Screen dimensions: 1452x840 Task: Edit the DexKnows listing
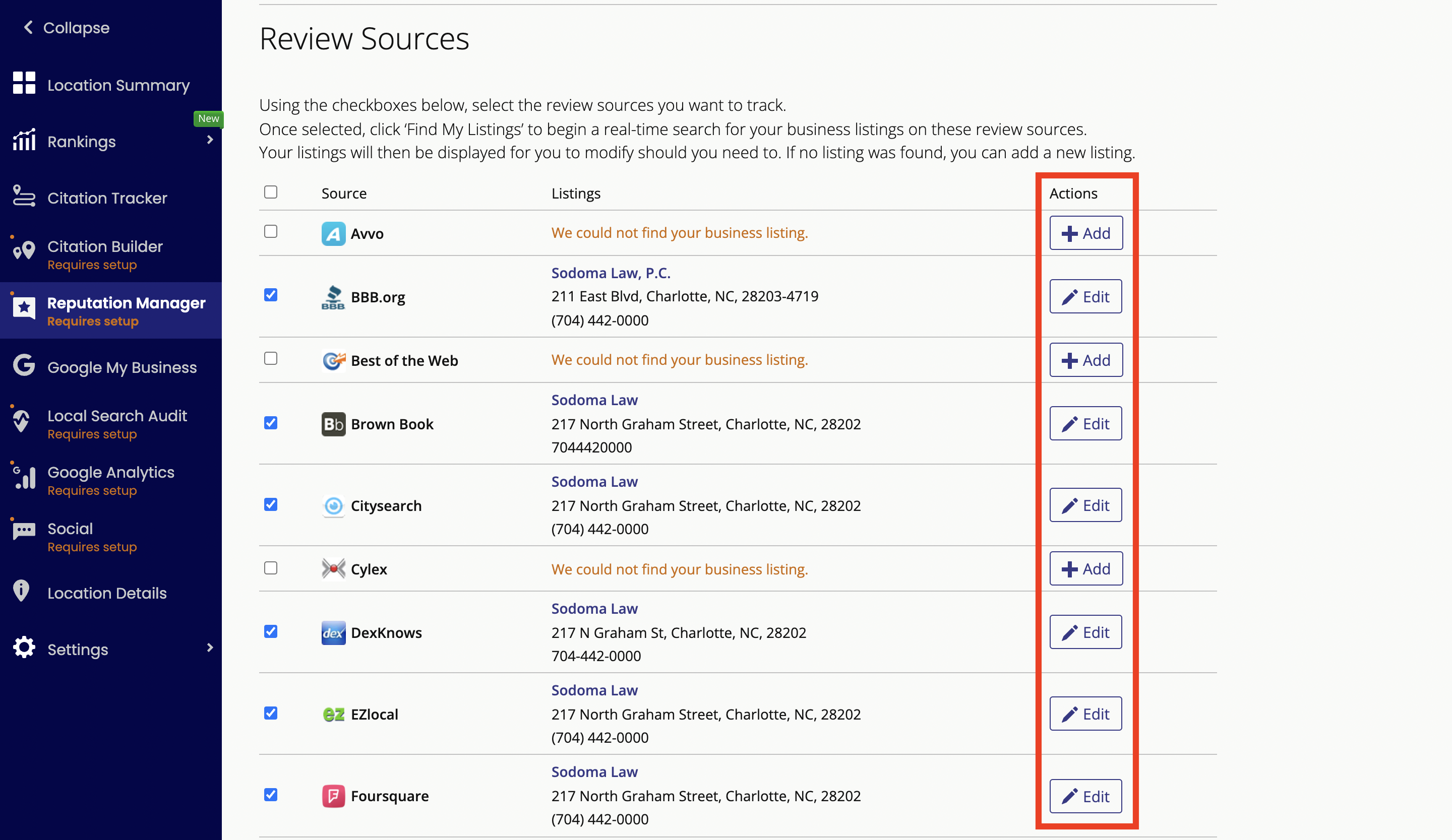coord(1085,631)
